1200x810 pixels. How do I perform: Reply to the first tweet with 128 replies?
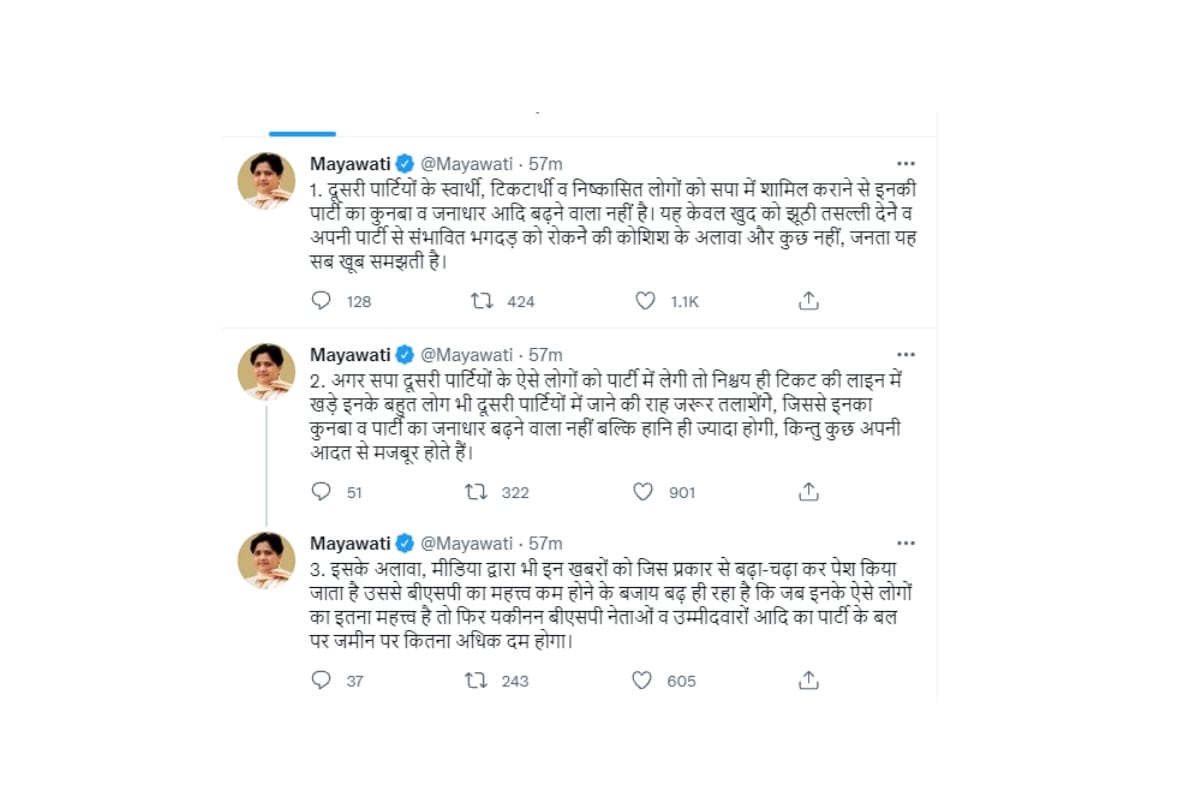click(321, 300)
